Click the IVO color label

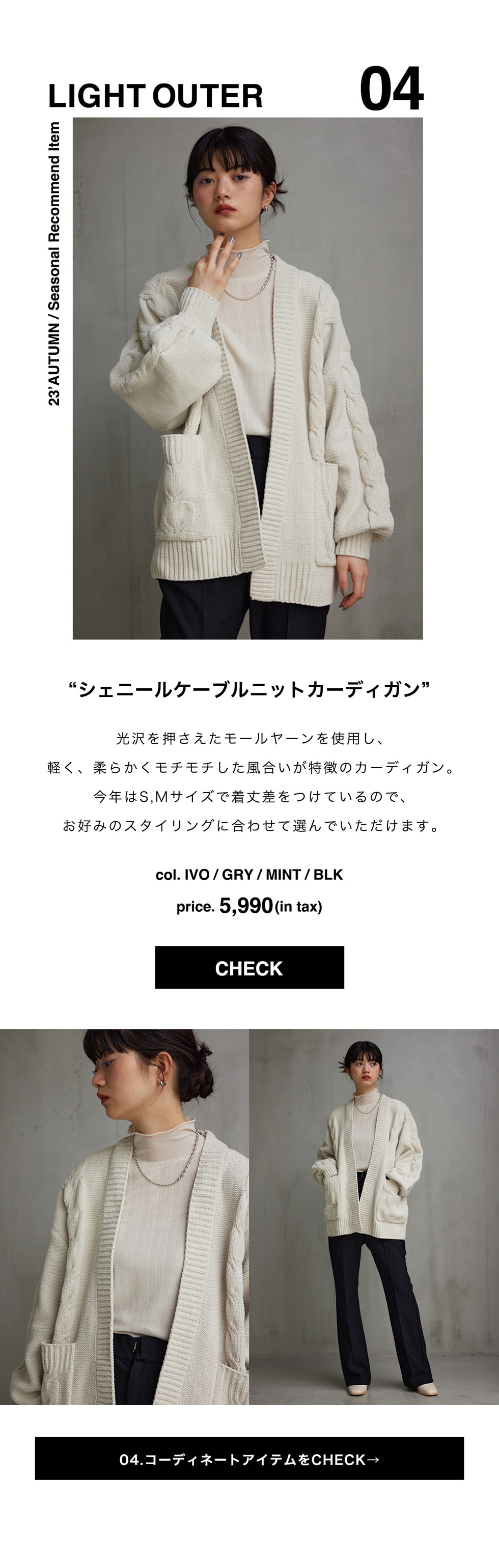[x=197, y=875]
